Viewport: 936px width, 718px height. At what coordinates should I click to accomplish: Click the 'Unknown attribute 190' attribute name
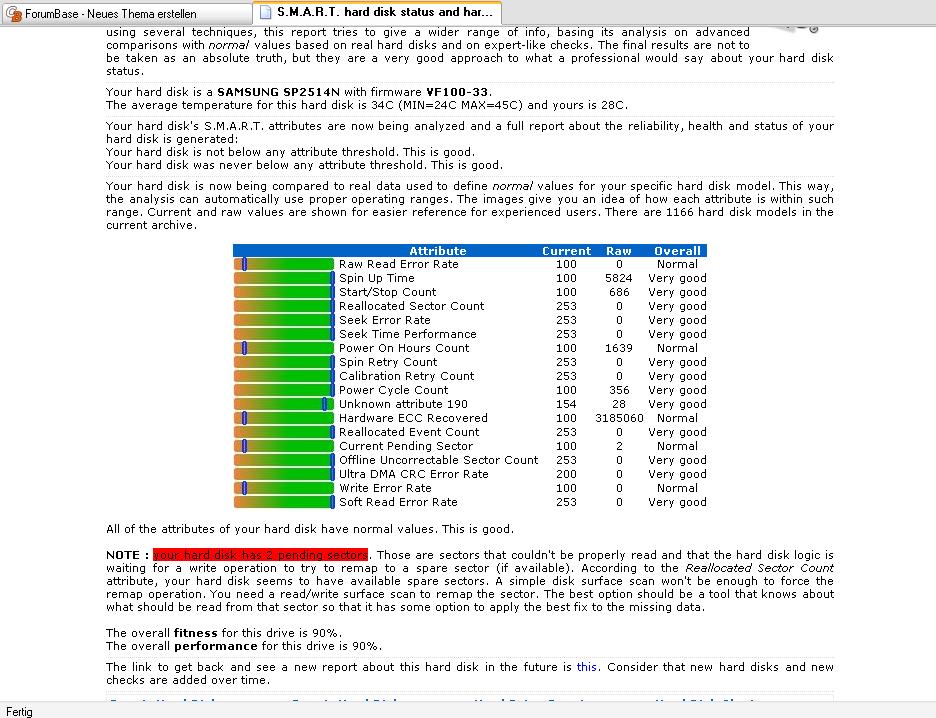coord(404,404)
